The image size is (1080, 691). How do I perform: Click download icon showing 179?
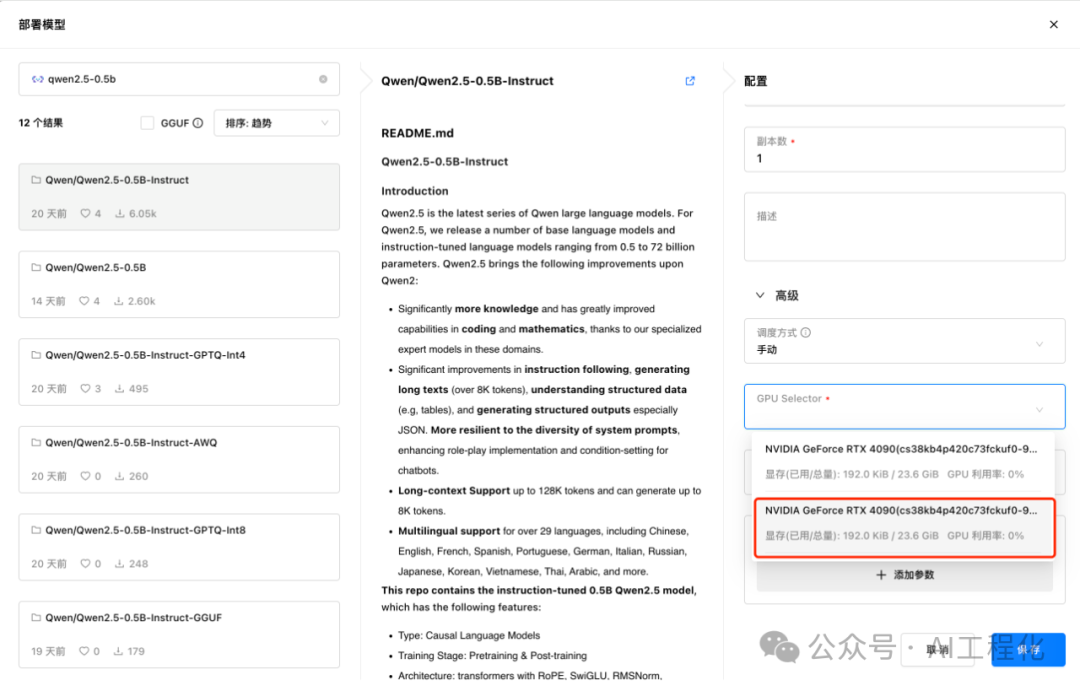(118, 651)
